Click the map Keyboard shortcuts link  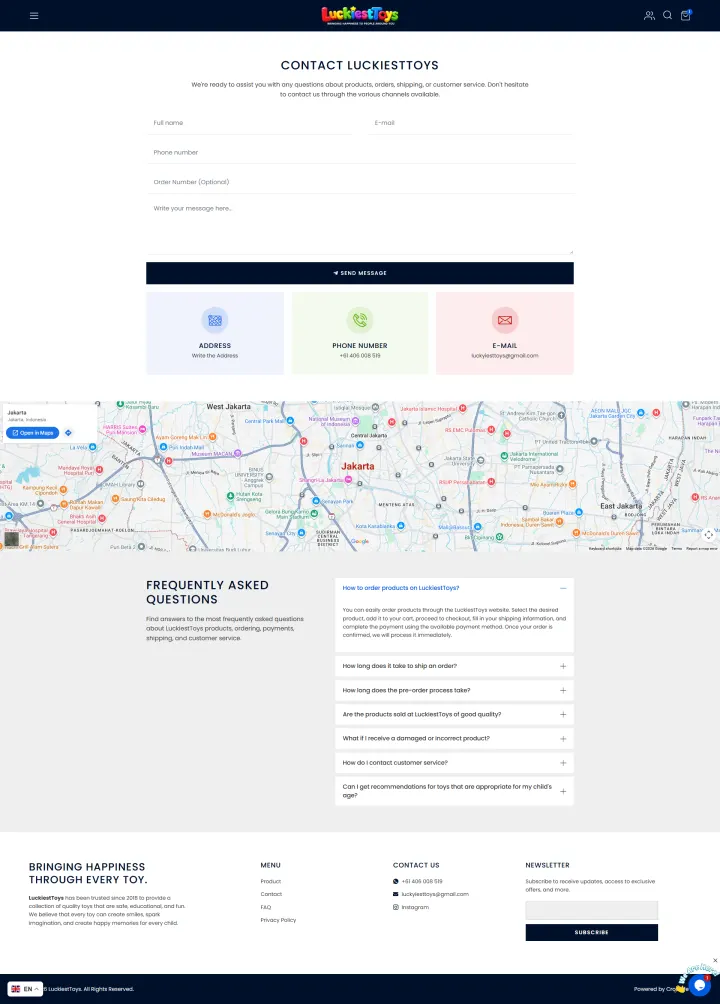pyautogui.click(x=605, y=549)
